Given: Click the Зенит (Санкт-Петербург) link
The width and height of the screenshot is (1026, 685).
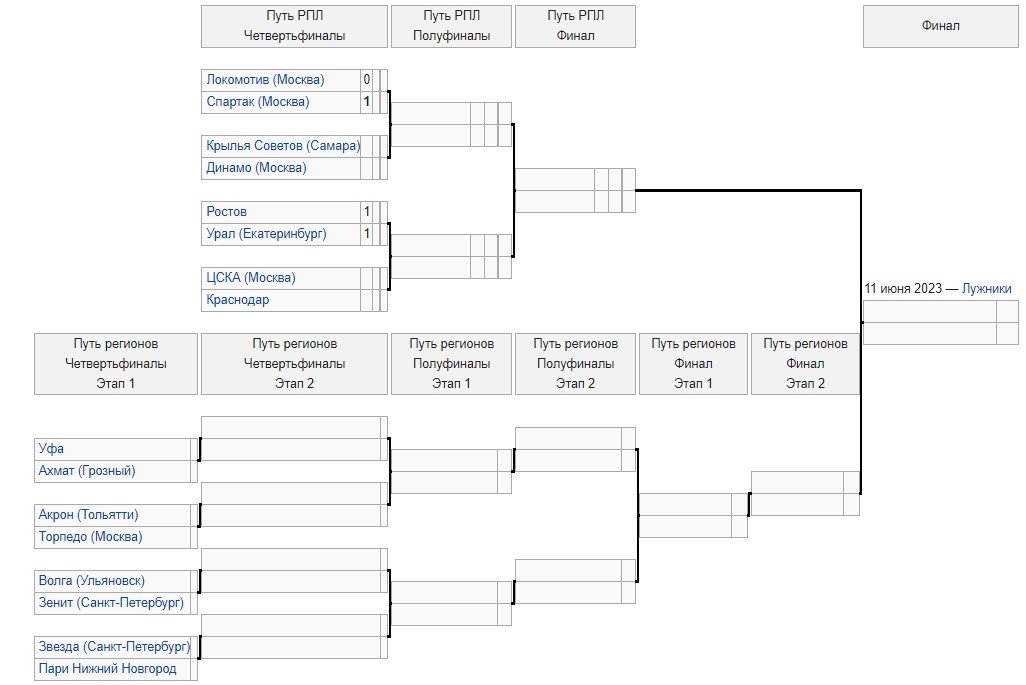Looking at the screenshot, I should [x=111, y=603].
